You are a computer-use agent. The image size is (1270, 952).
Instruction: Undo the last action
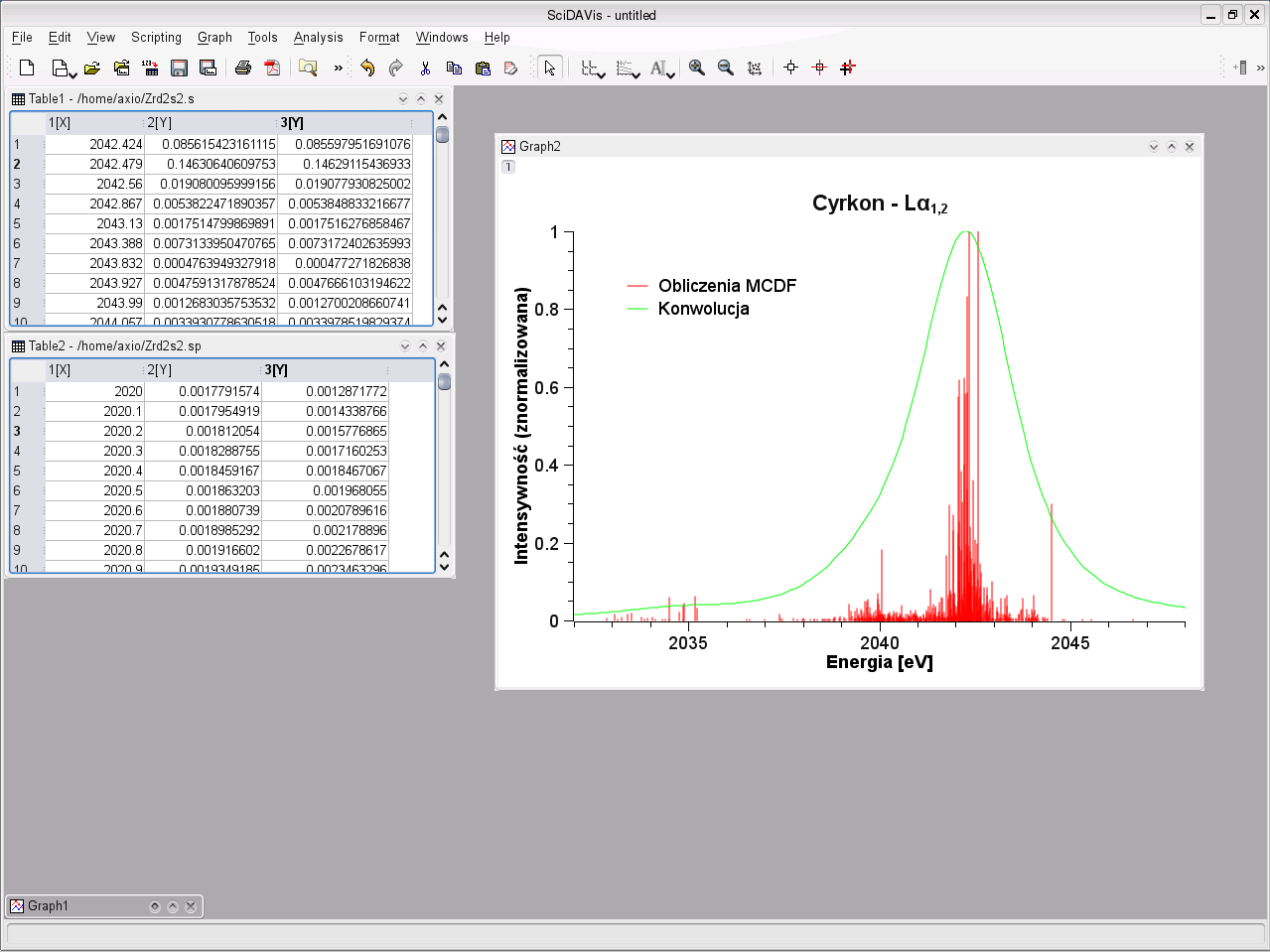click(367, 68)
